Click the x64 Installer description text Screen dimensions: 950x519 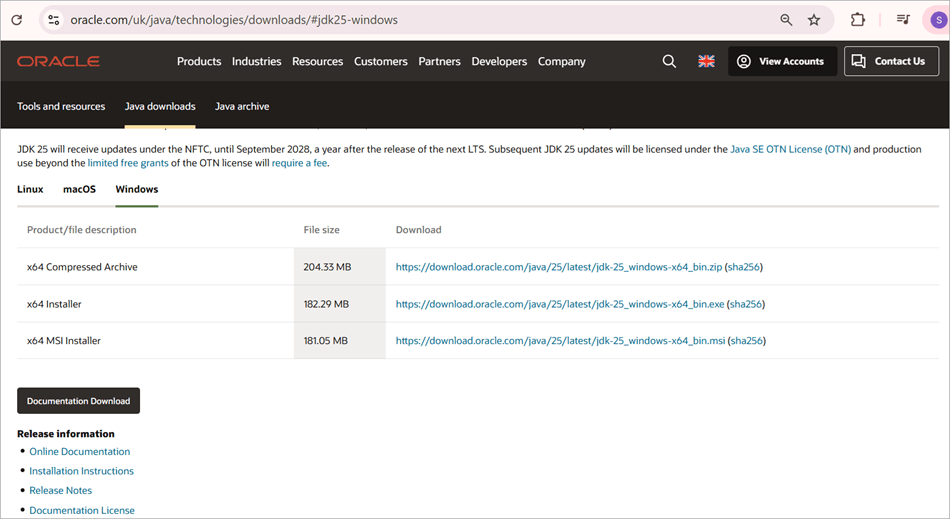[x=54, y=304]
